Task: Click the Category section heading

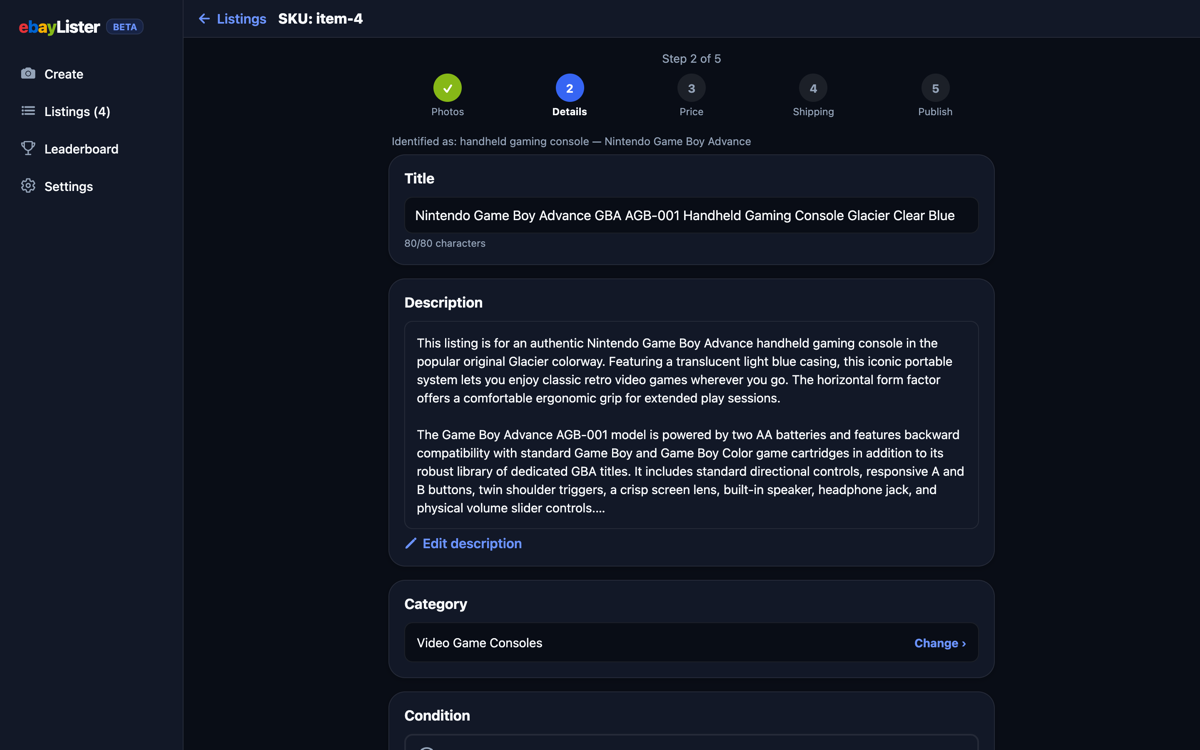Action: tap(435, 604)
